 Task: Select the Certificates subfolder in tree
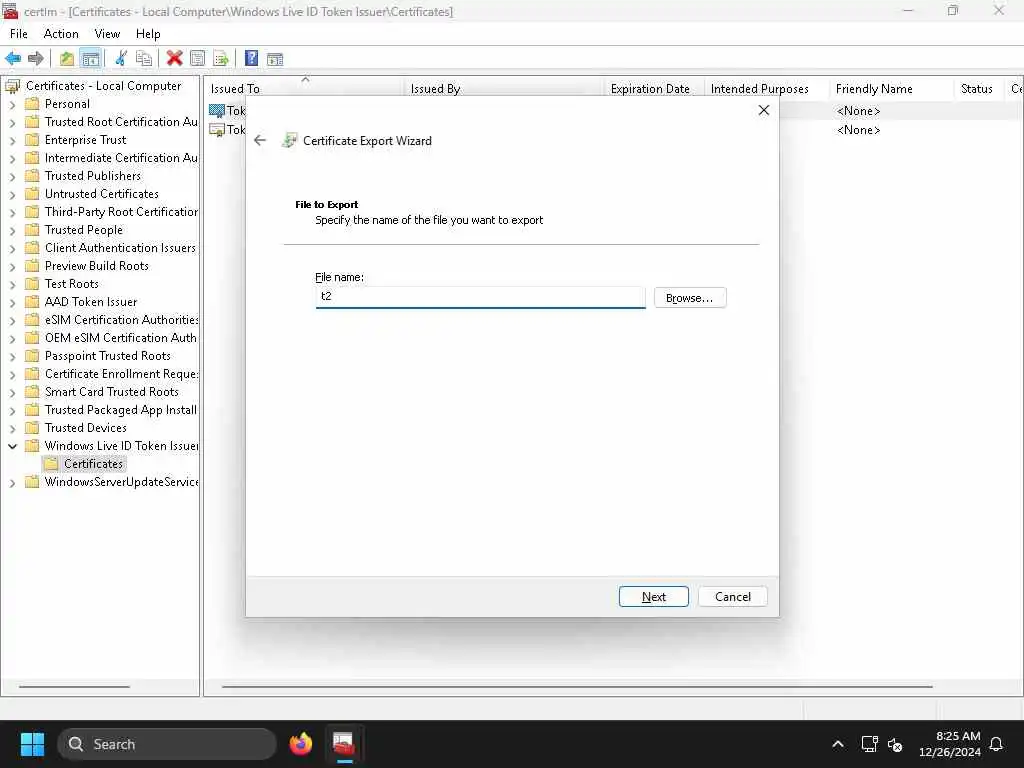tap(93, 464)
